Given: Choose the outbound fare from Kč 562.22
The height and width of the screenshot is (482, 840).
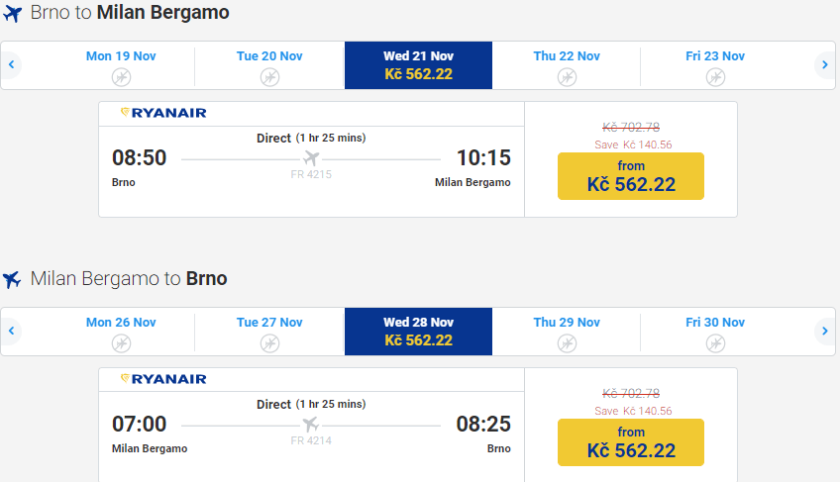Looking at the screenshot, I should coord(631,176).
